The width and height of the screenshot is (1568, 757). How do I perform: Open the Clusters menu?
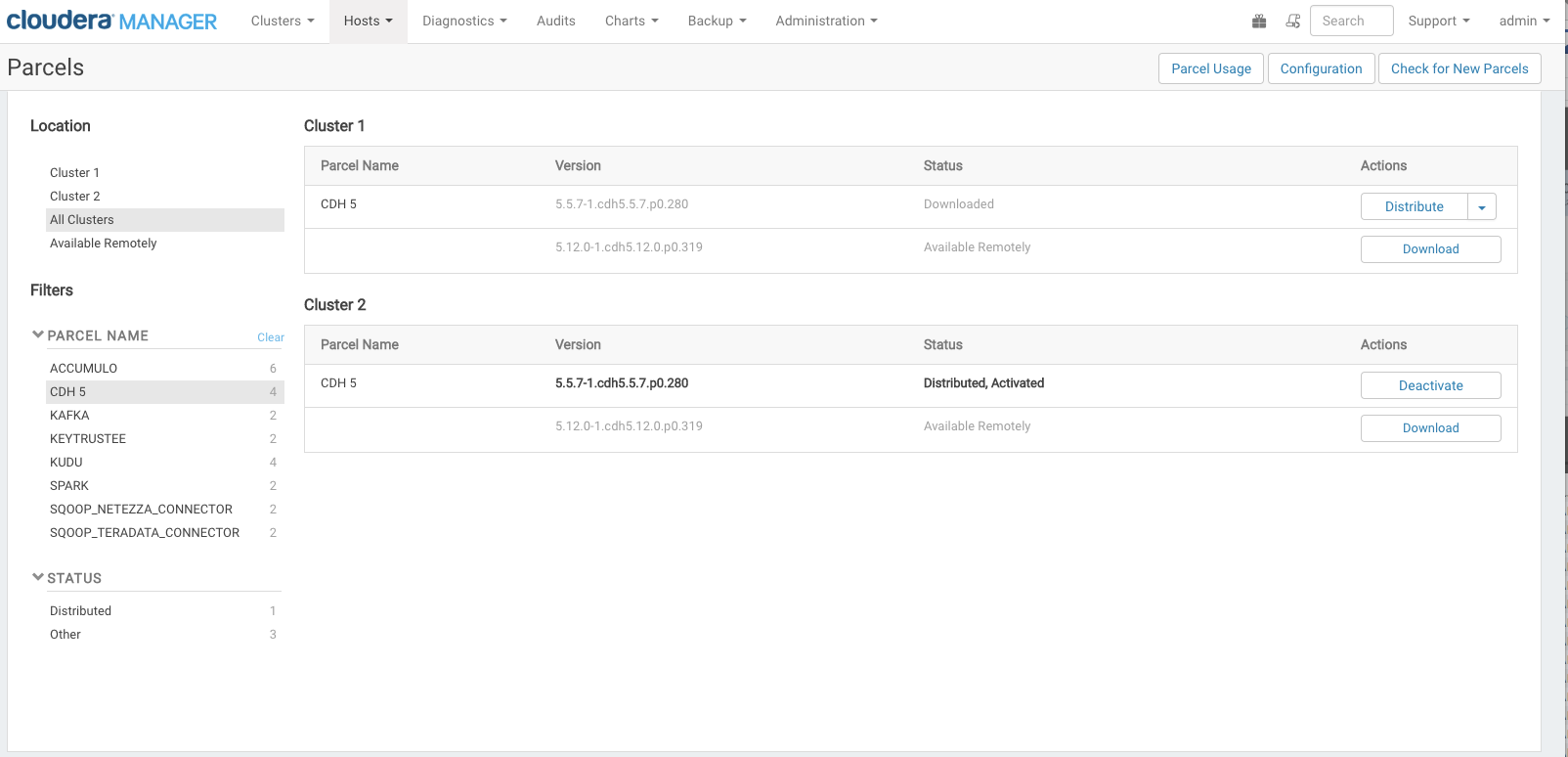pos(283,21)
